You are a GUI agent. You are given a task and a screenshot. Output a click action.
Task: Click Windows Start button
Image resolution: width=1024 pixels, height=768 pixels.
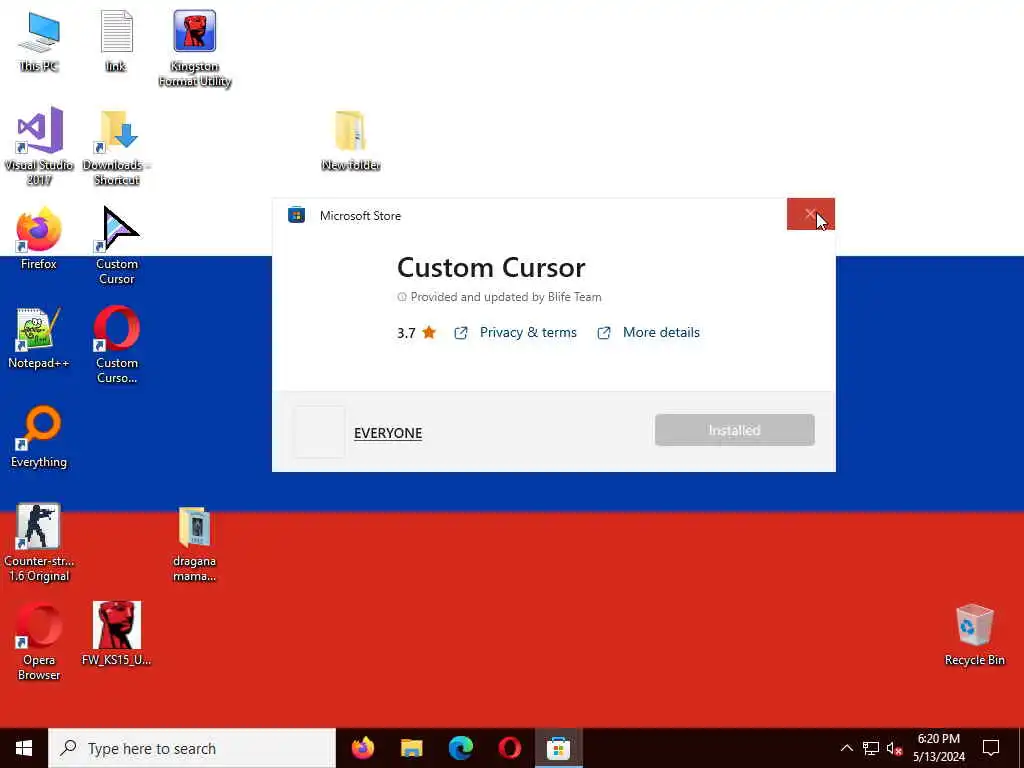24,748
